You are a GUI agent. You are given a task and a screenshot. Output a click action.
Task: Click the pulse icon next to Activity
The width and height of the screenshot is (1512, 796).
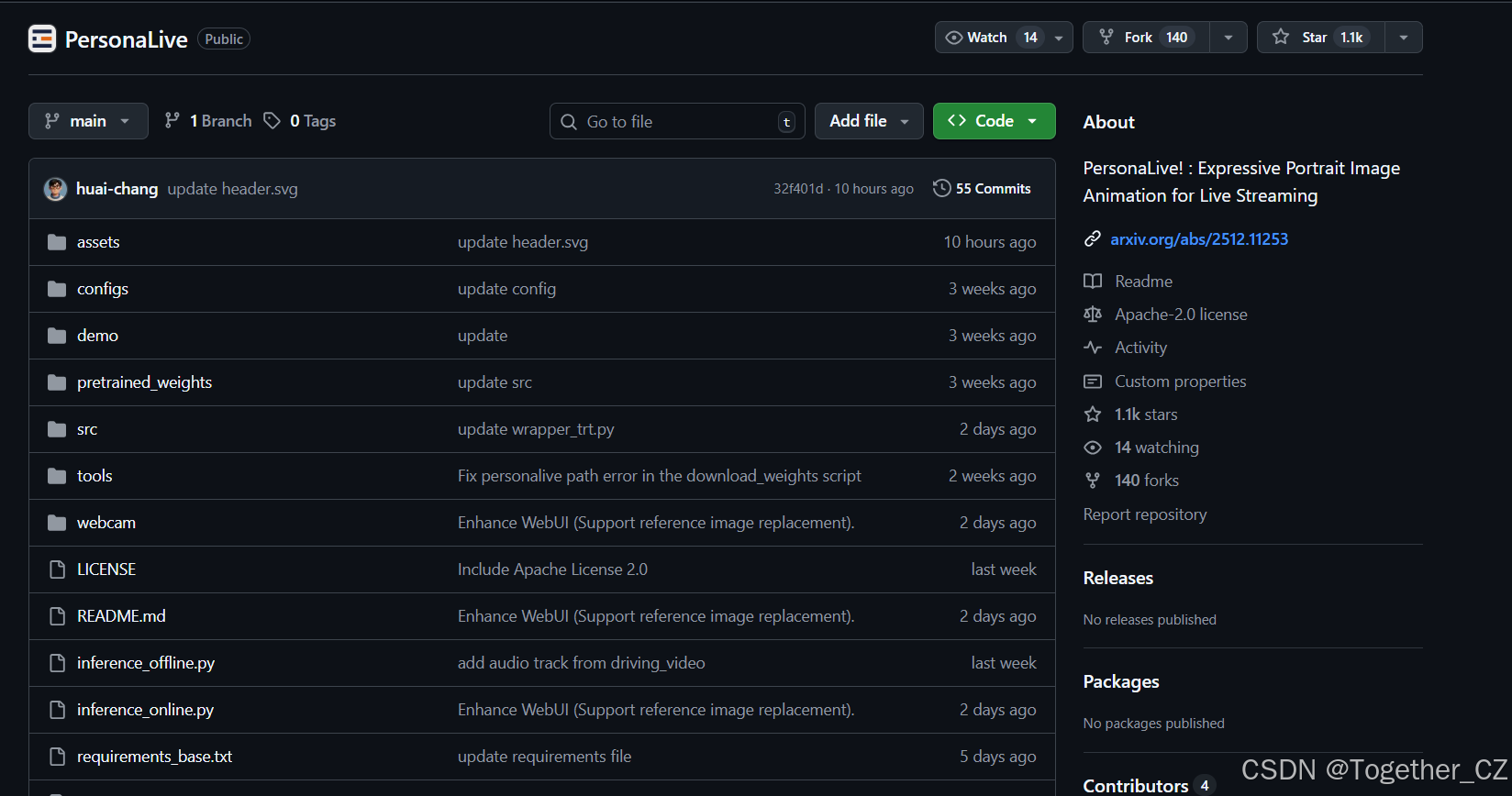1092,348
